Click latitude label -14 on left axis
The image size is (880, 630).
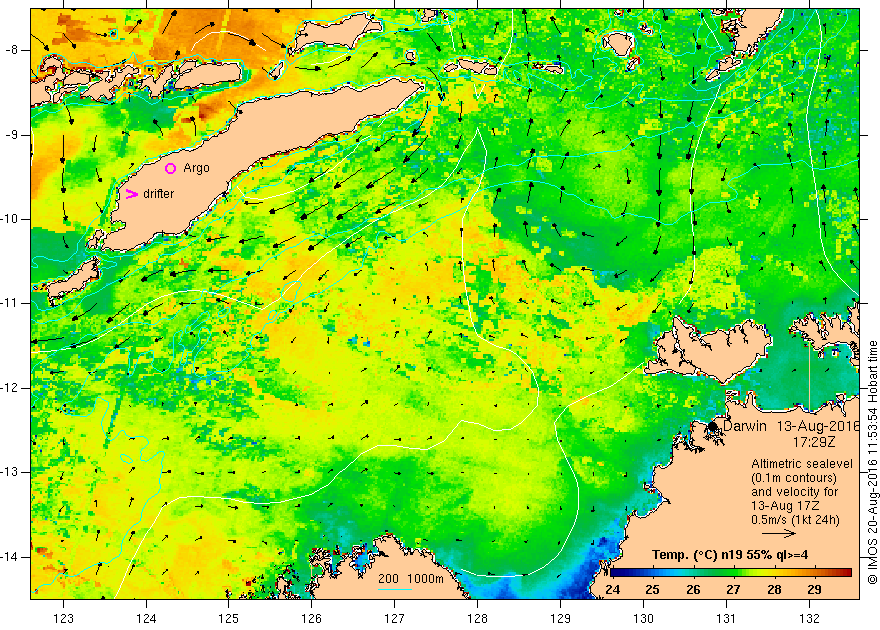pos(10,557)
